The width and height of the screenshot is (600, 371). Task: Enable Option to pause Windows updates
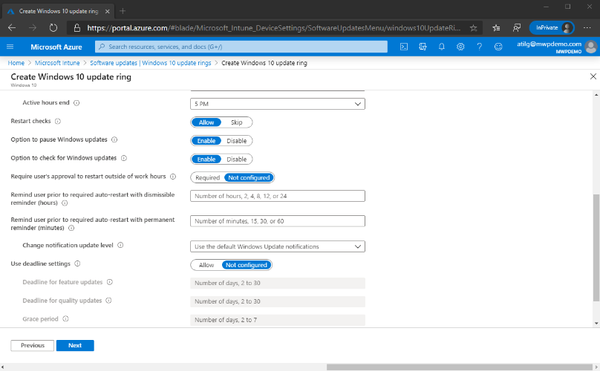(x=206, y=141)
